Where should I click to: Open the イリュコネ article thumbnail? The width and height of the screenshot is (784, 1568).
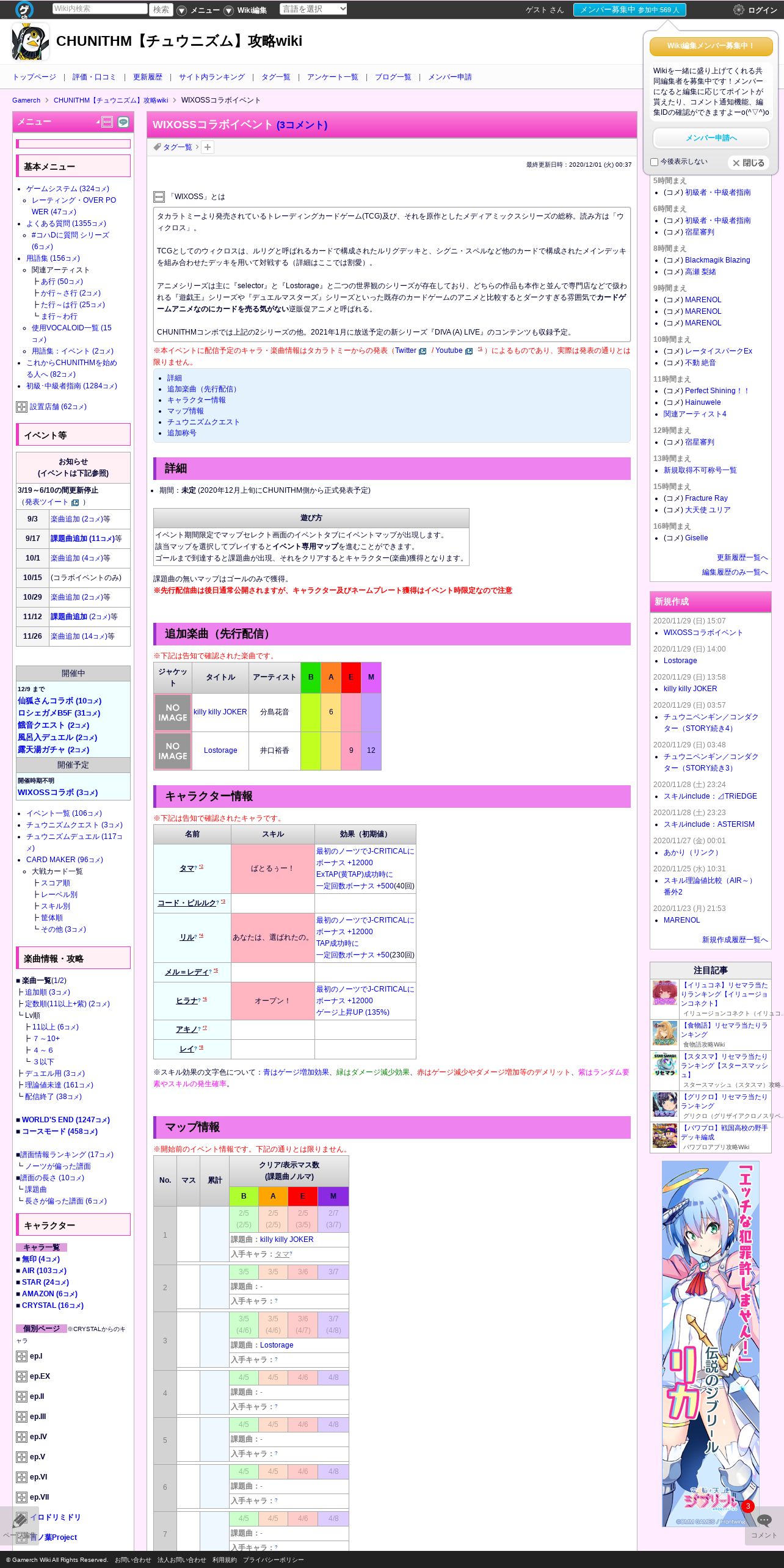665,993
